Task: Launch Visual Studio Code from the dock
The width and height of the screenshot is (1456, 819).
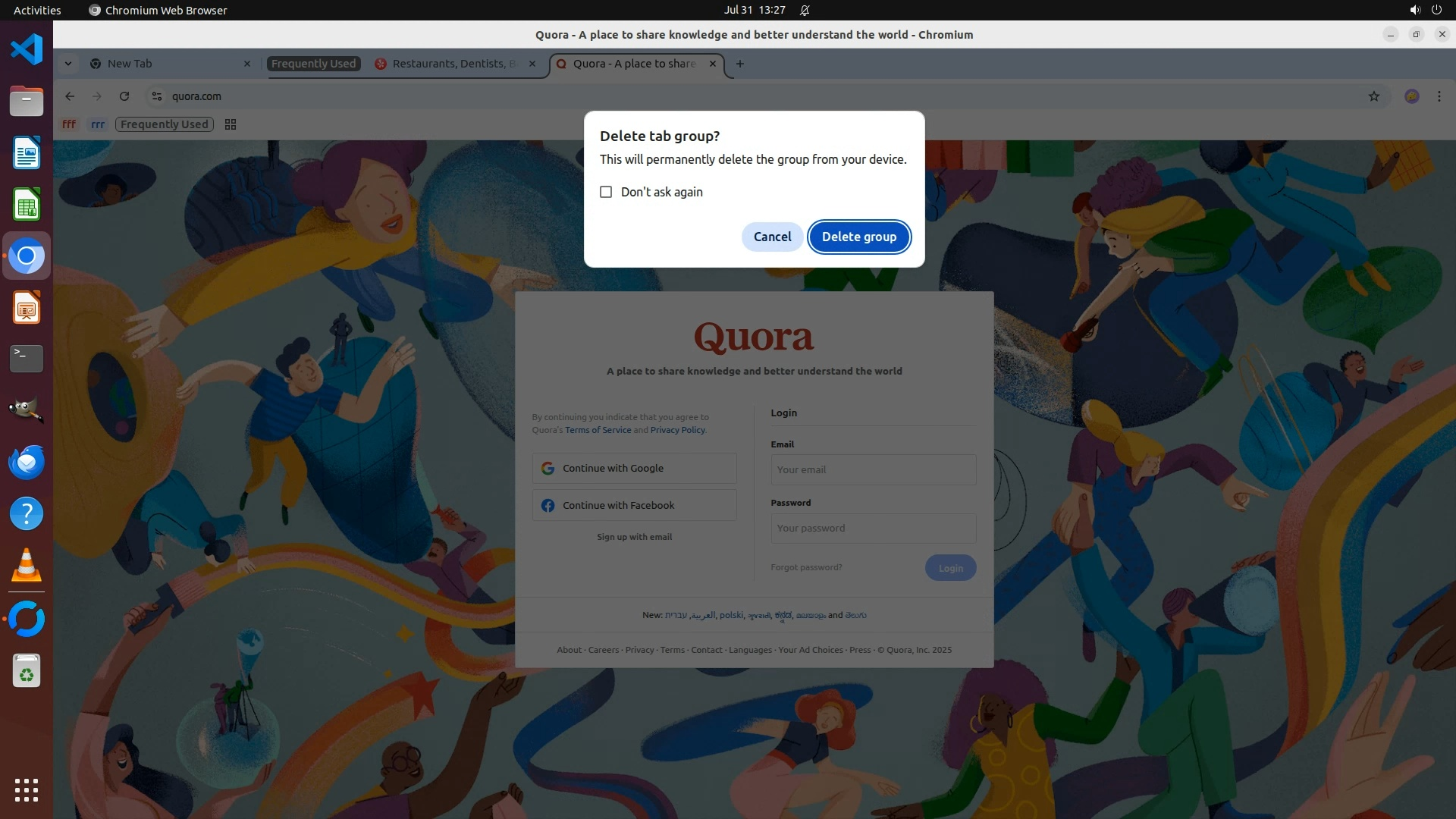Action: coord(27,50)
